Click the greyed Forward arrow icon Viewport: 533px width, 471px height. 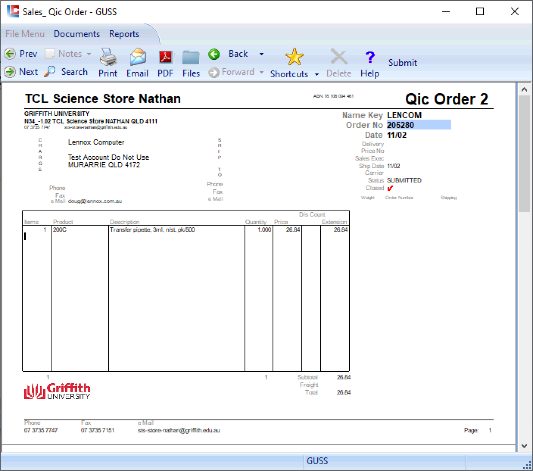coord(213,72)
